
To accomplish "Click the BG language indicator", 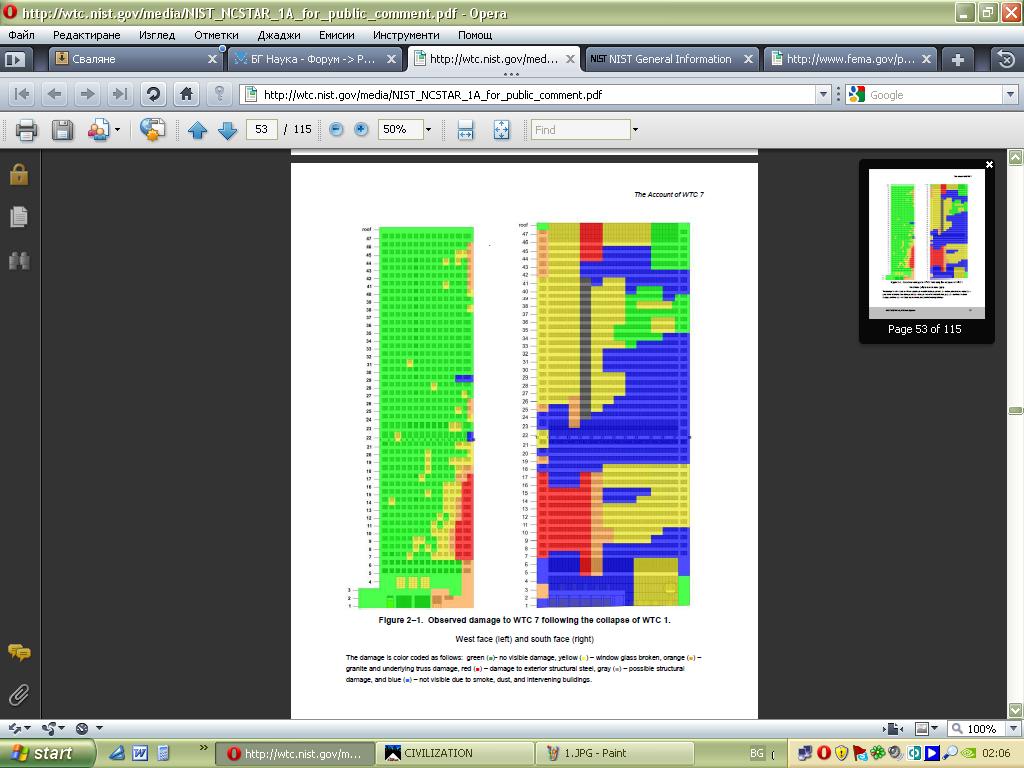I will 756,753.
